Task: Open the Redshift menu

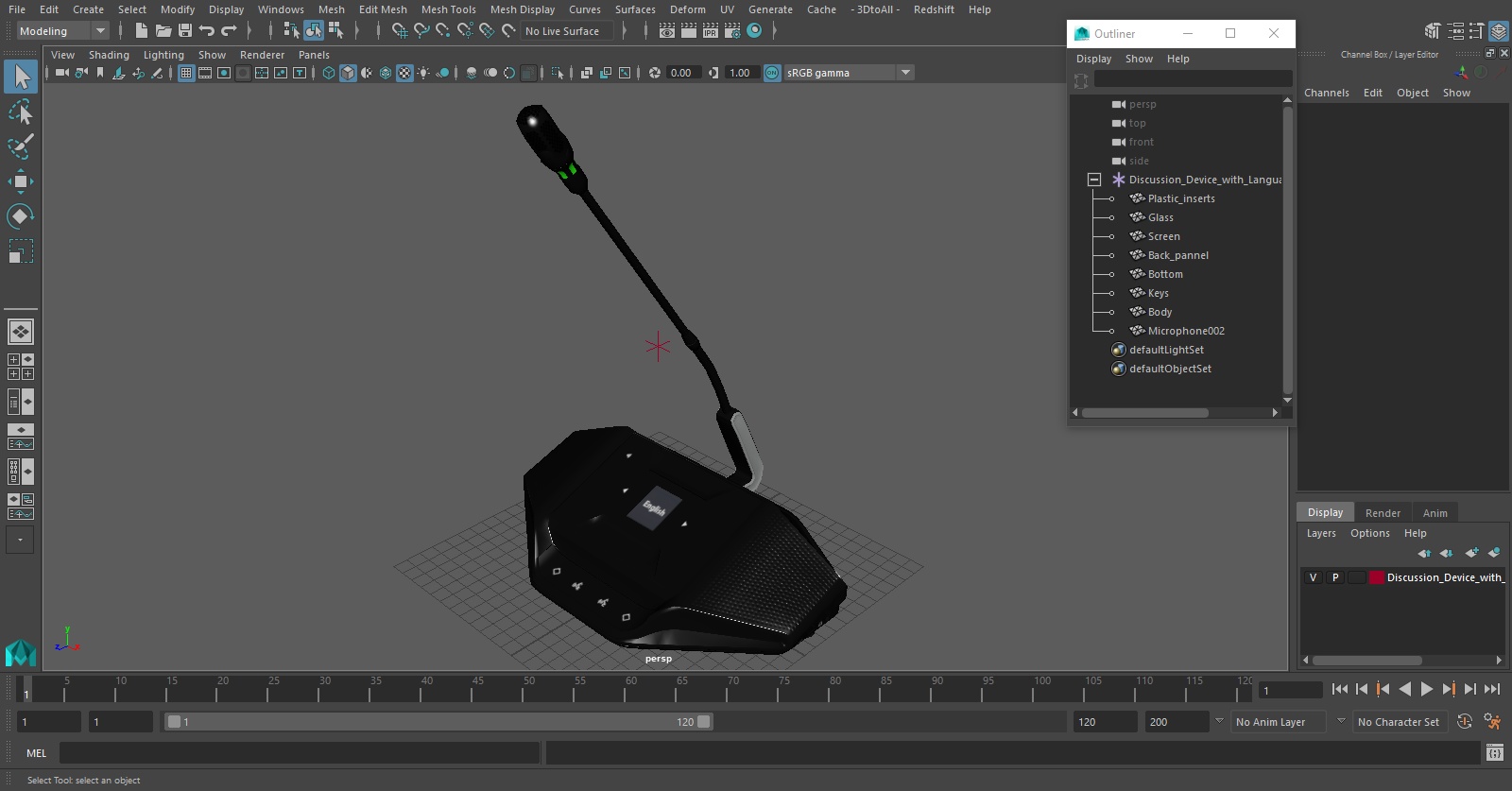Action: 934,9
